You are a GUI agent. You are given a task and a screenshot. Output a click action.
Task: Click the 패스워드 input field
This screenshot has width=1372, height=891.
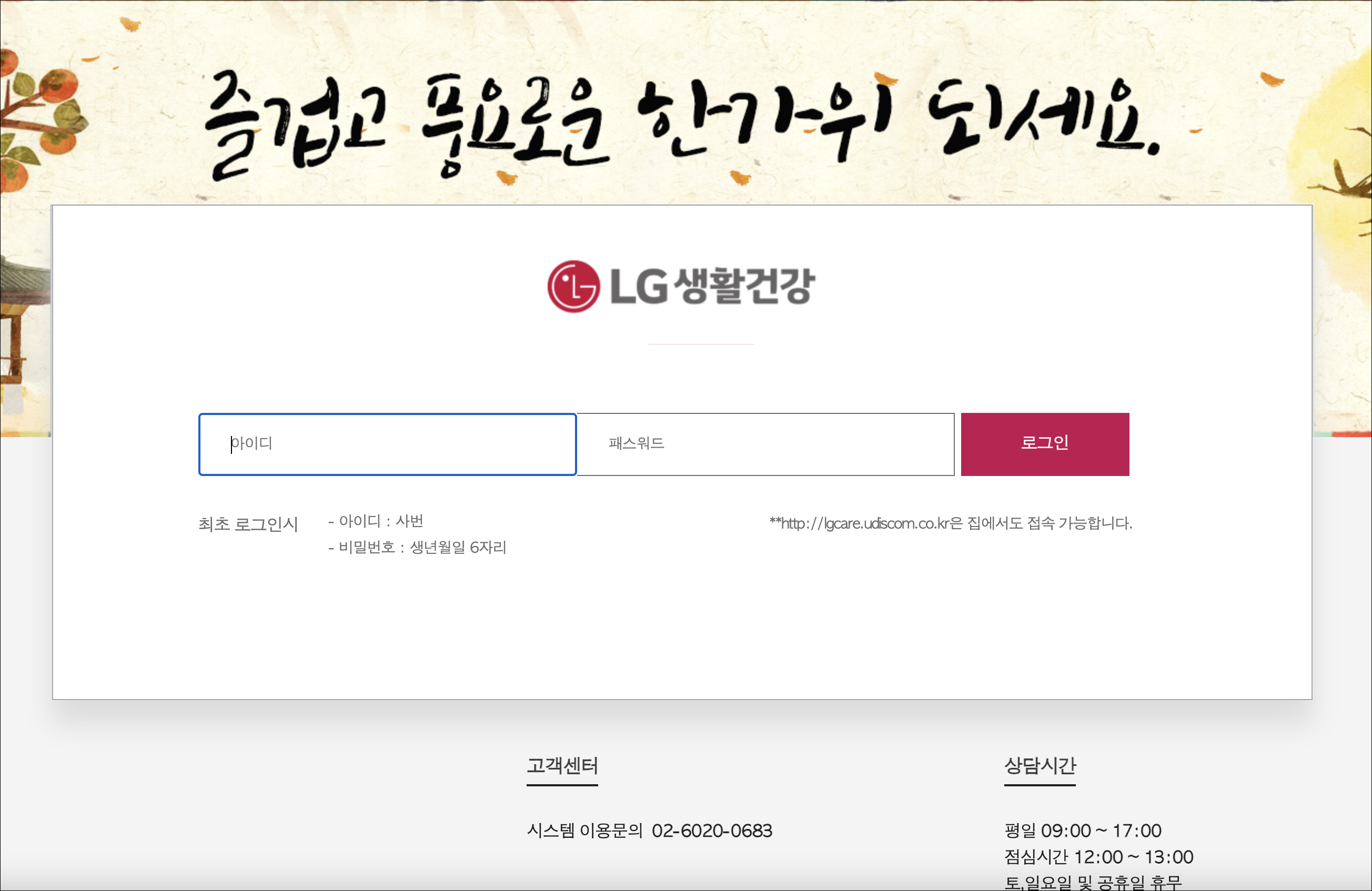(765, 444)
